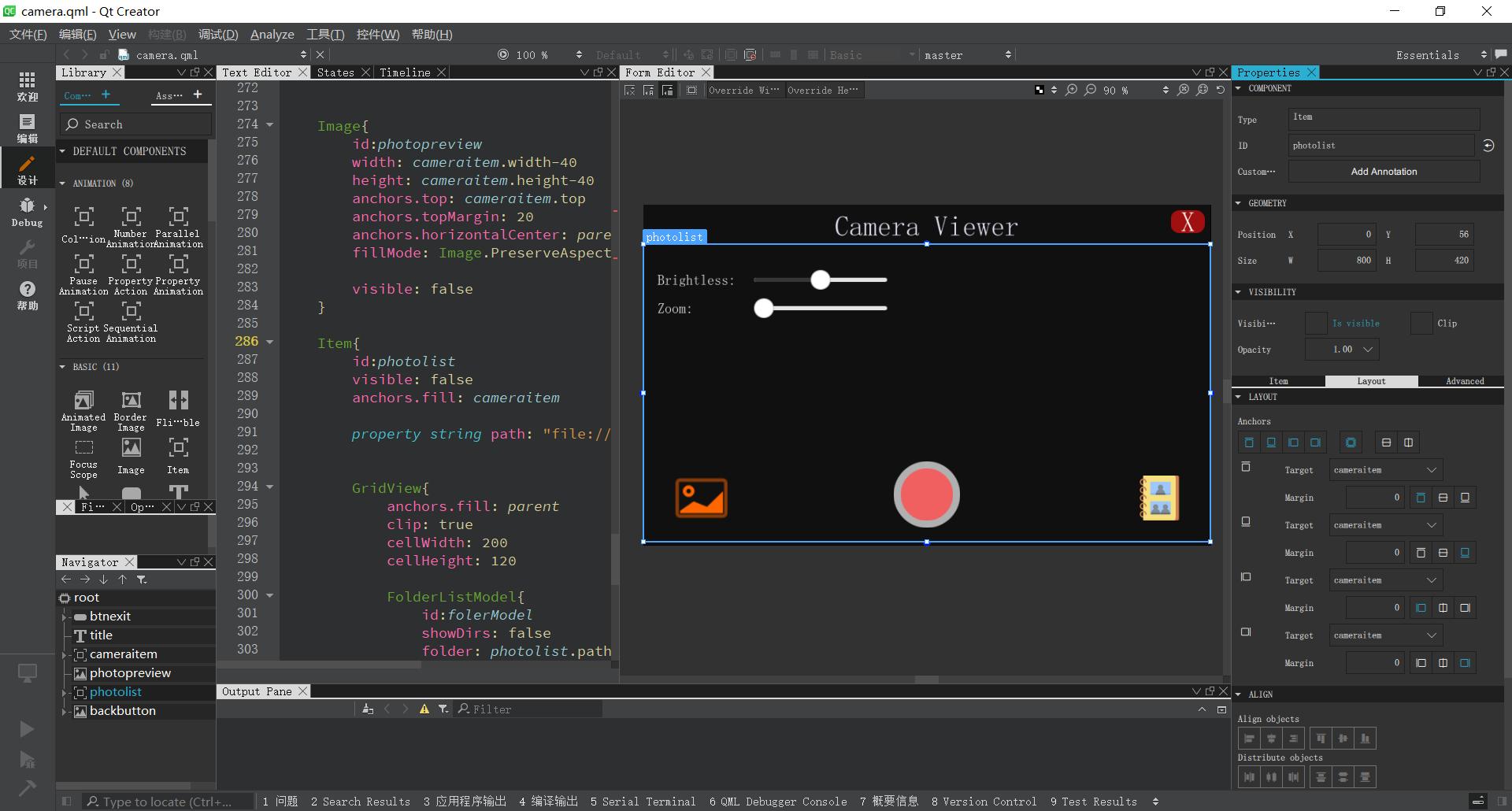Switch to the States tab
The image size is (1512, 811).
336,72
